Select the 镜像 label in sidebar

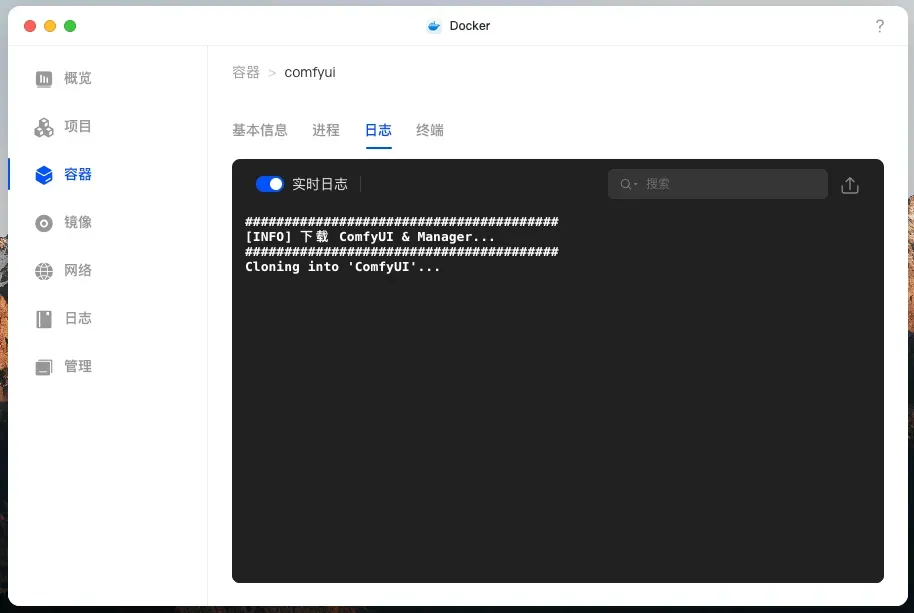coord(78,223)
